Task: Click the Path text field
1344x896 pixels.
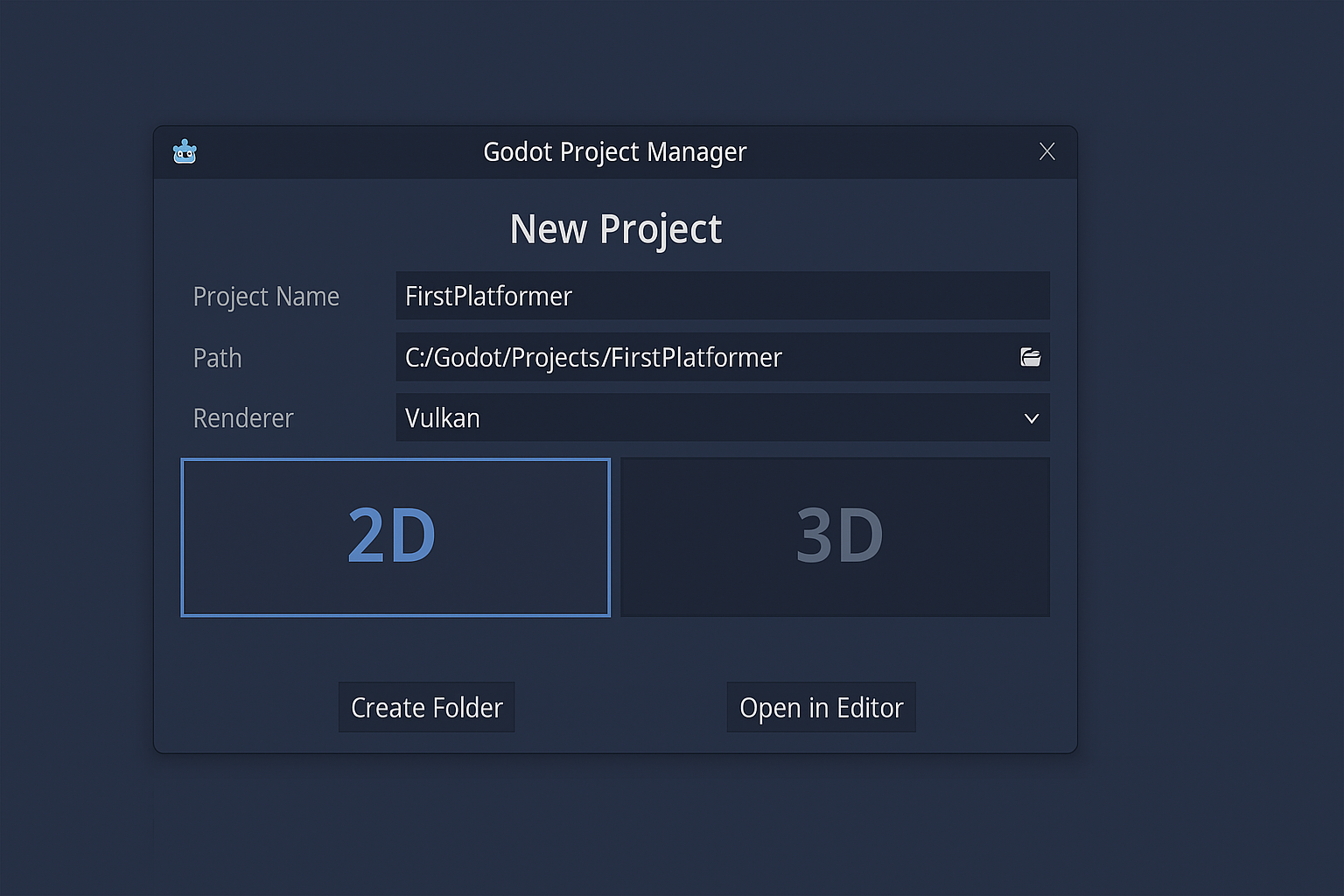Action: [x=700, y=357]
